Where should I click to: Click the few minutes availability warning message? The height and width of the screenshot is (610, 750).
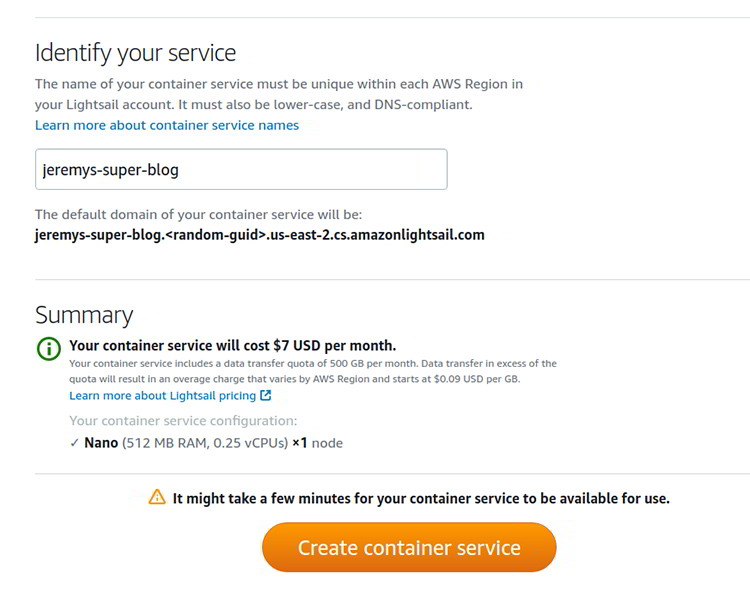click(x=421, y=498)
